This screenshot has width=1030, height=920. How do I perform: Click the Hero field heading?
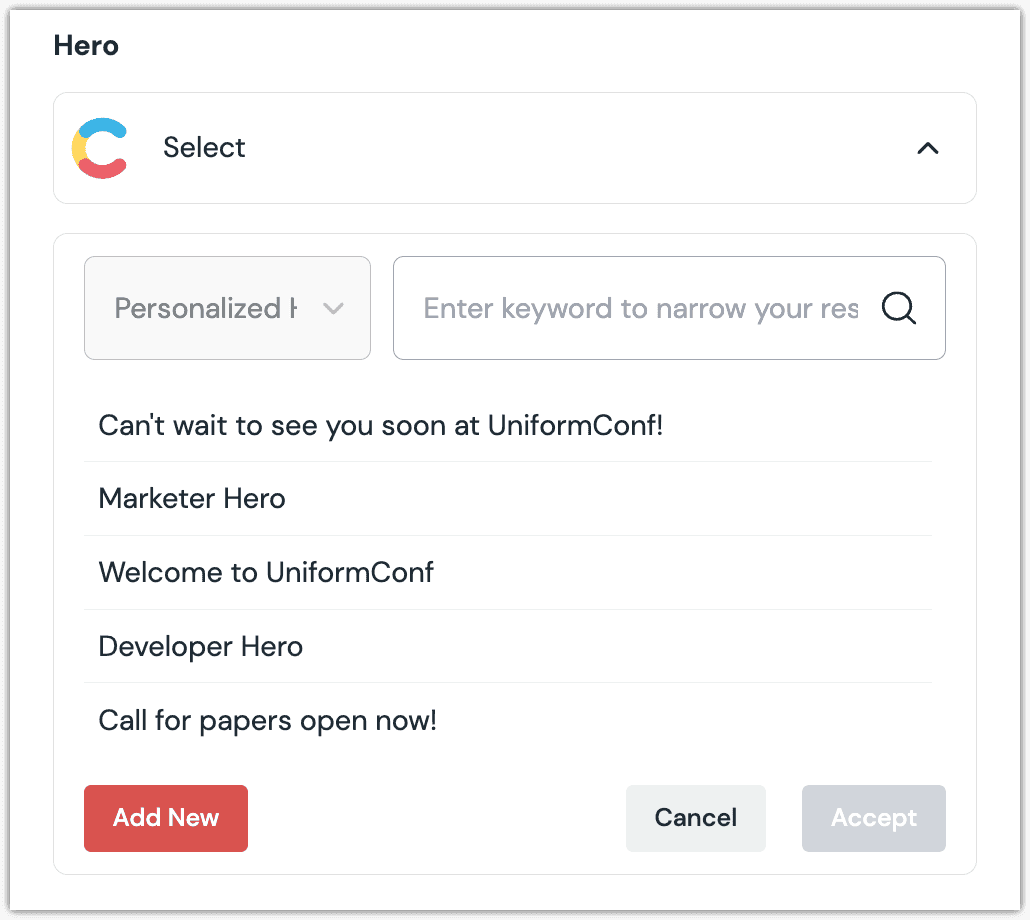click(x=86, y=45)
